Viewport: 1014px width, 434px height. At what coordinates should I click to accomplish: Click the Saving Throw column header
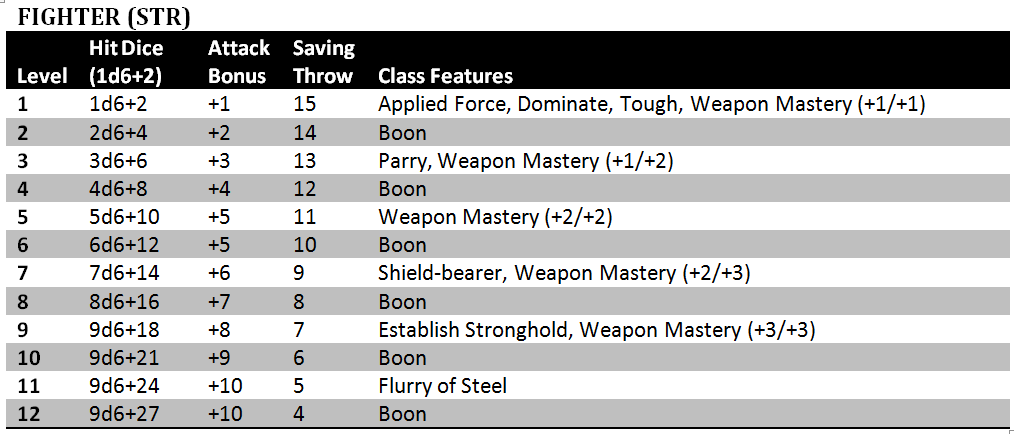click(x=324, y=62)
